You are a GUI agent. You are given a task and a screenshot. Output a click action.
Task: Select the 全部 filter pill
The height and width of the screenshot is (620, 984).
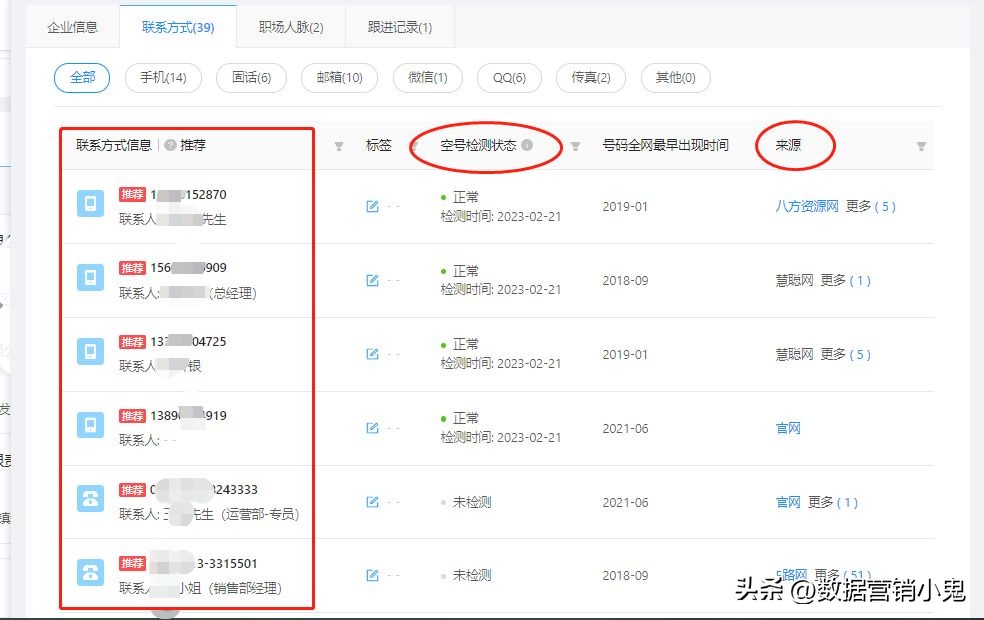coord(82,78)
